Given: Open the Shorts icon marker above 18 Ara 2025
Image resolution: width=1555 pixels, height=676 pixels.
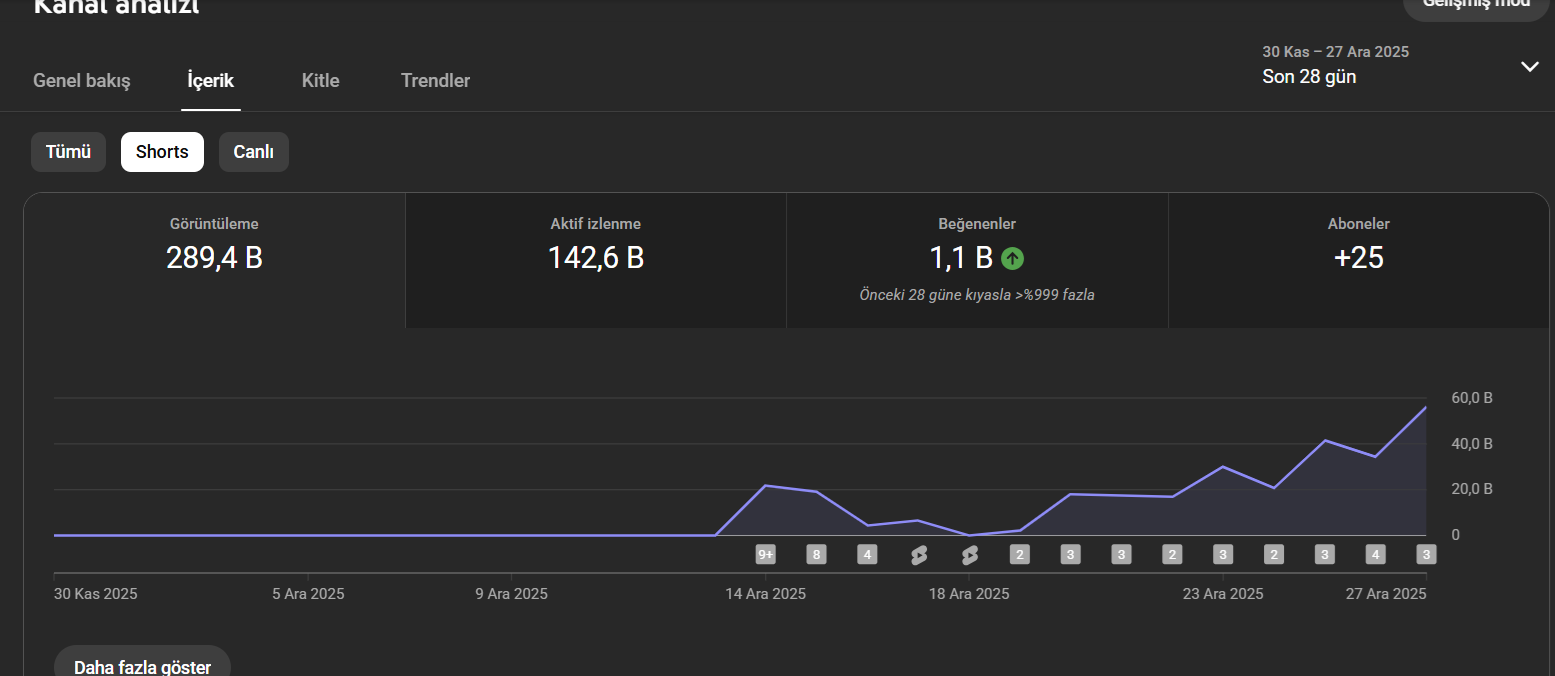Looking at the screenshot, I should coord(969,555).
